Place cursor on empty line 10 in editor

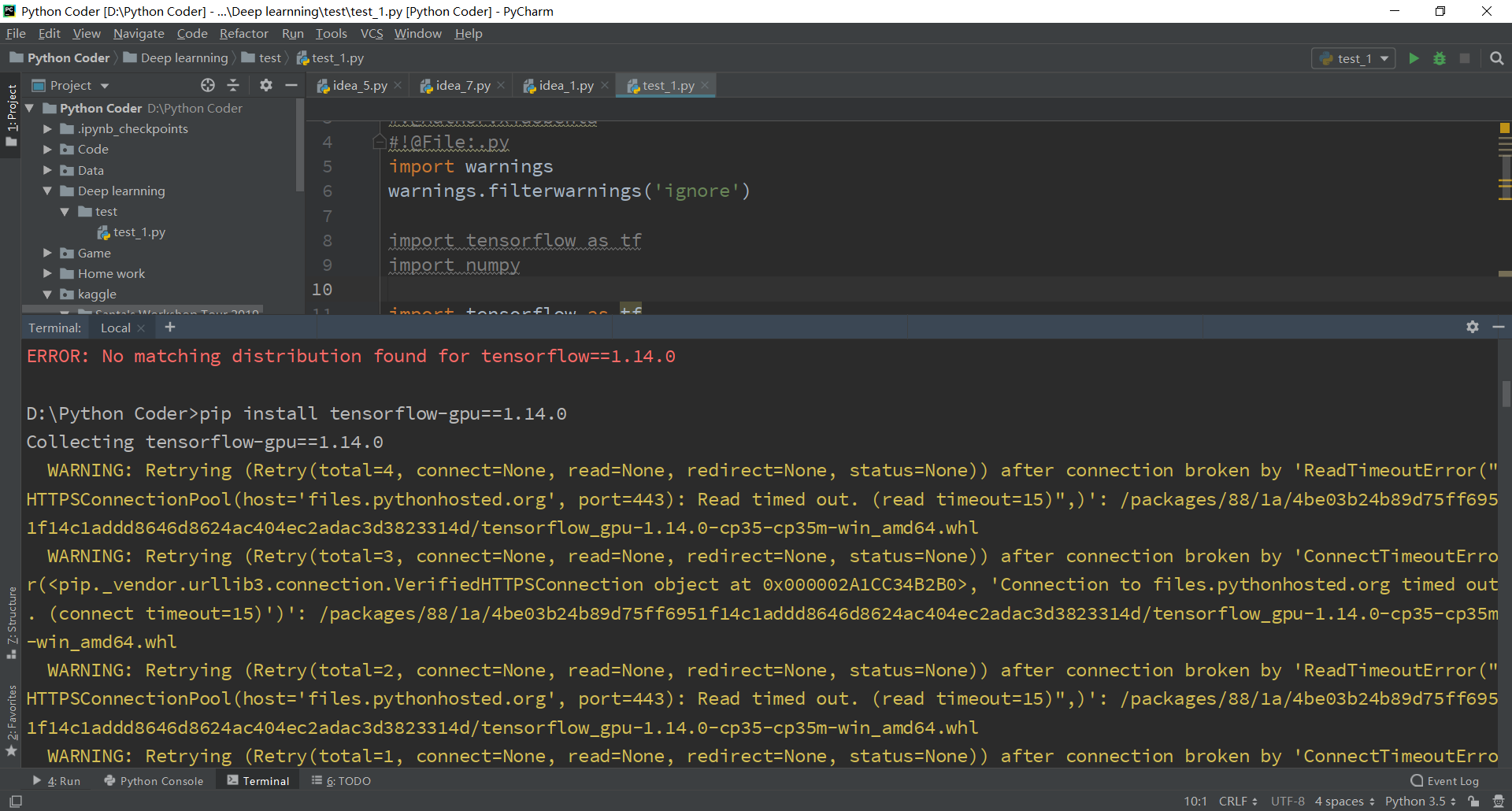937,290
